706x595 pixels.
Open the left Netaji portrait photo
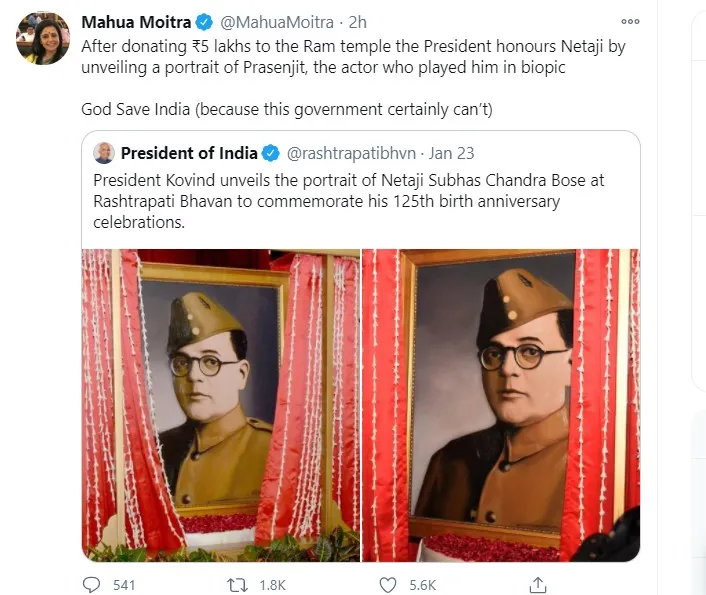tap(221, 405)
